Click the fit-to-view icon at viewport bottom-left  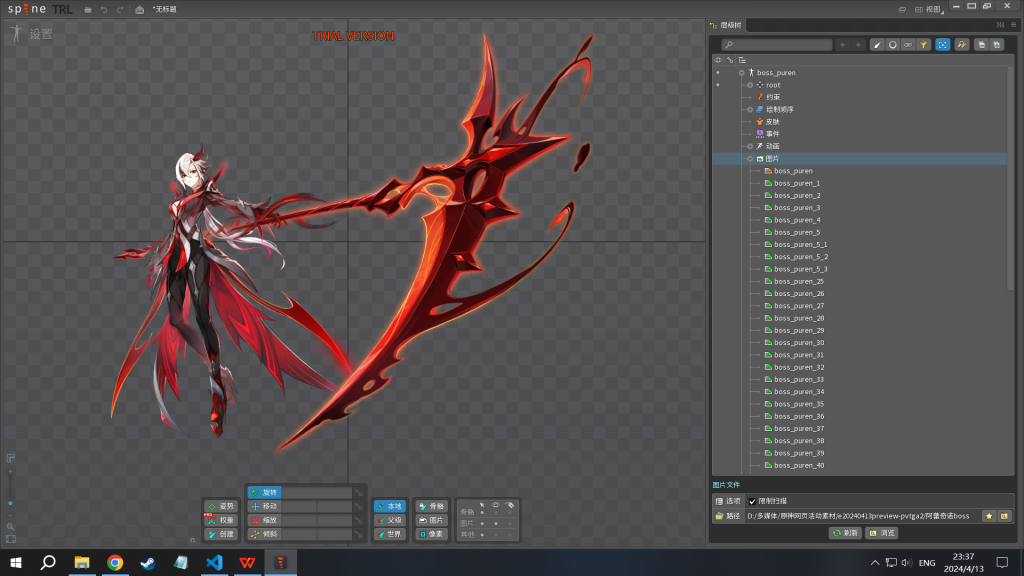point(10,539)
